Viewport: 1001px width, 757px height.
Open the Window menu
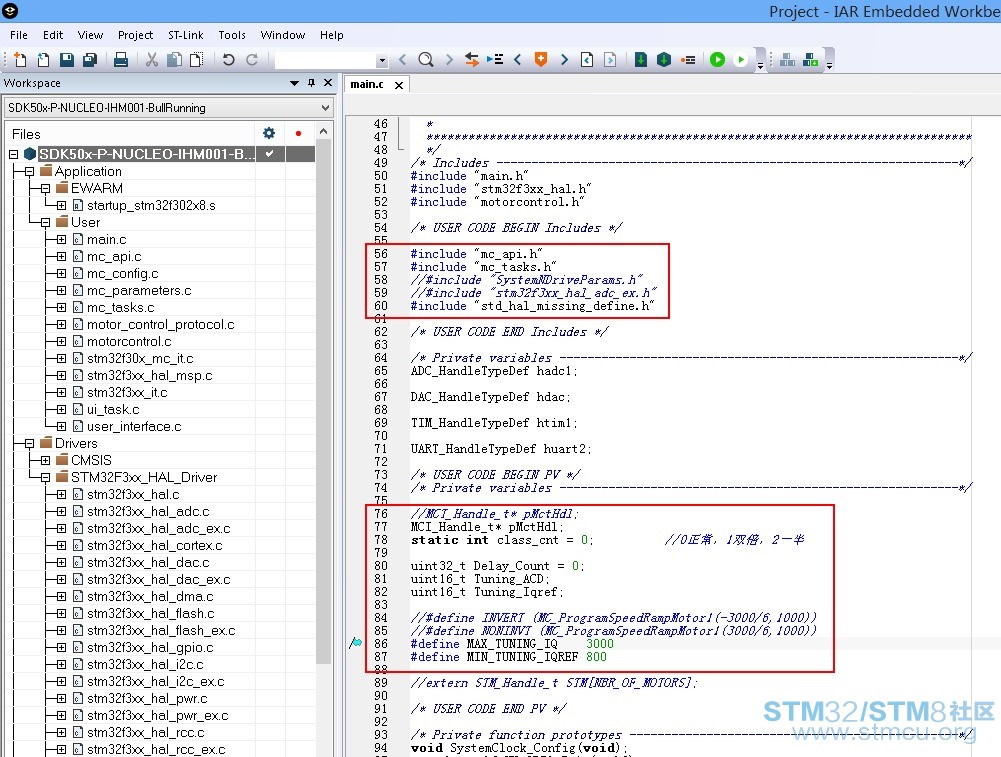tap(283, 35)
